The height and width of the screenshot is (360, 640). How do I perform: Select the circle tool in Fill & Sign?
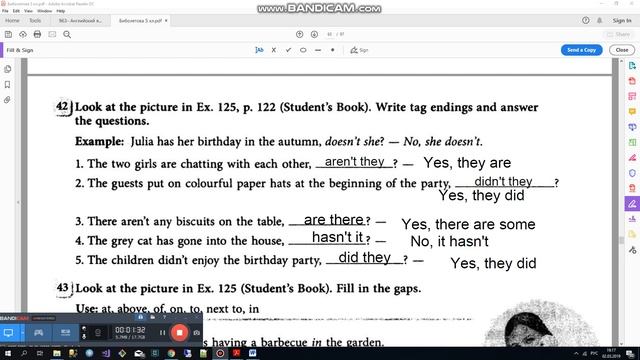pyautogui.click(x=303, y=50)
